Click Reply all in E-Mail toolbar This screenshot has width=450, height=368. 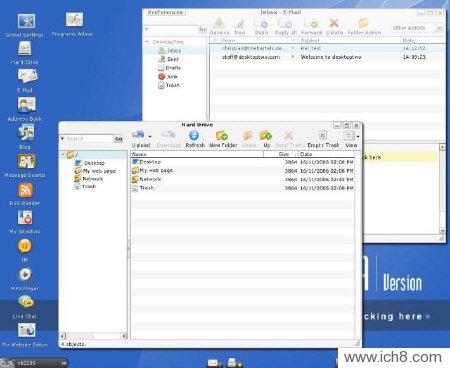point(285,27)
